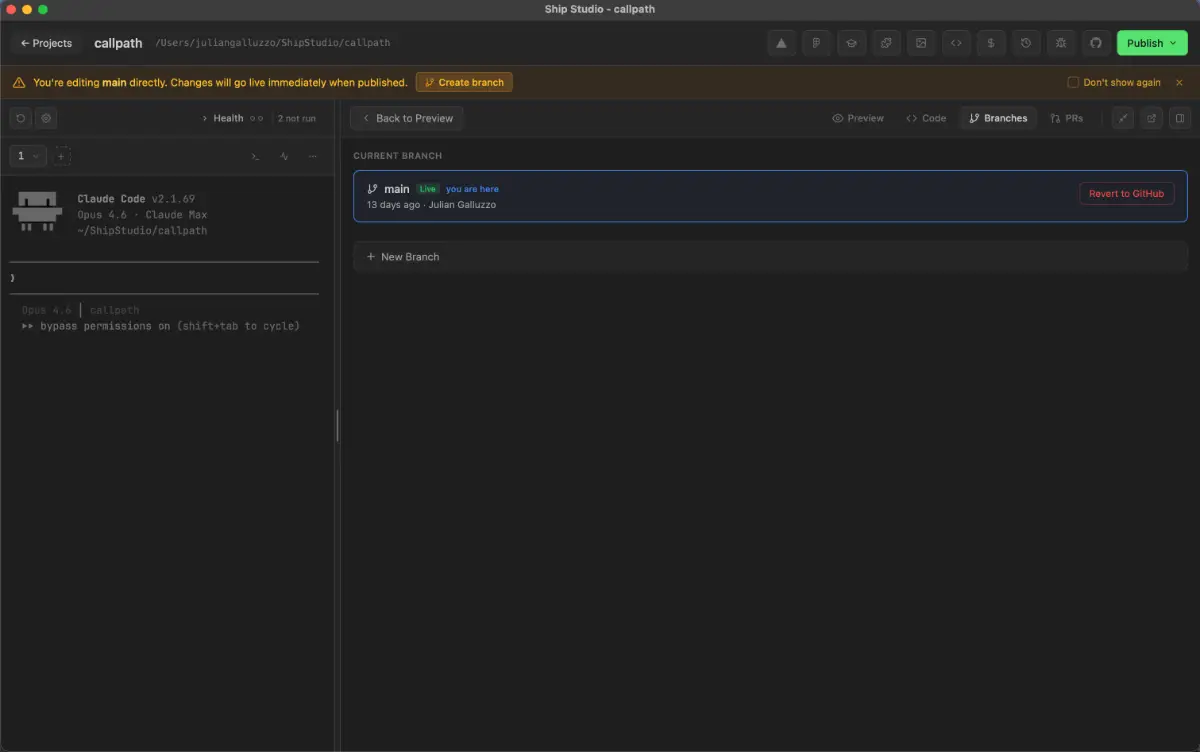This screenshot has height=752, width=1200.
Task: Click the '2 not run' health status
Action: (x=297, y=118)
